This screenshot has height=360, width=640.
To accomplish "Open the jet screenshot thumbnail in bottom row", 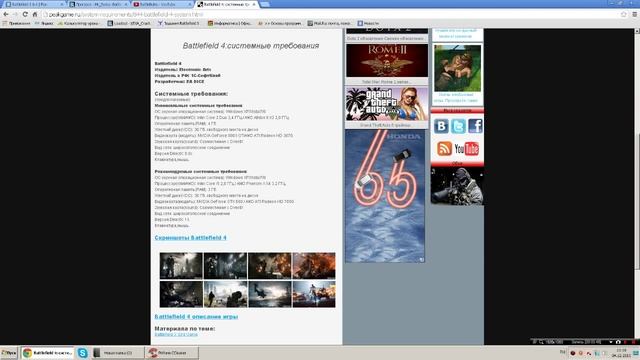I will click(269, 294).
